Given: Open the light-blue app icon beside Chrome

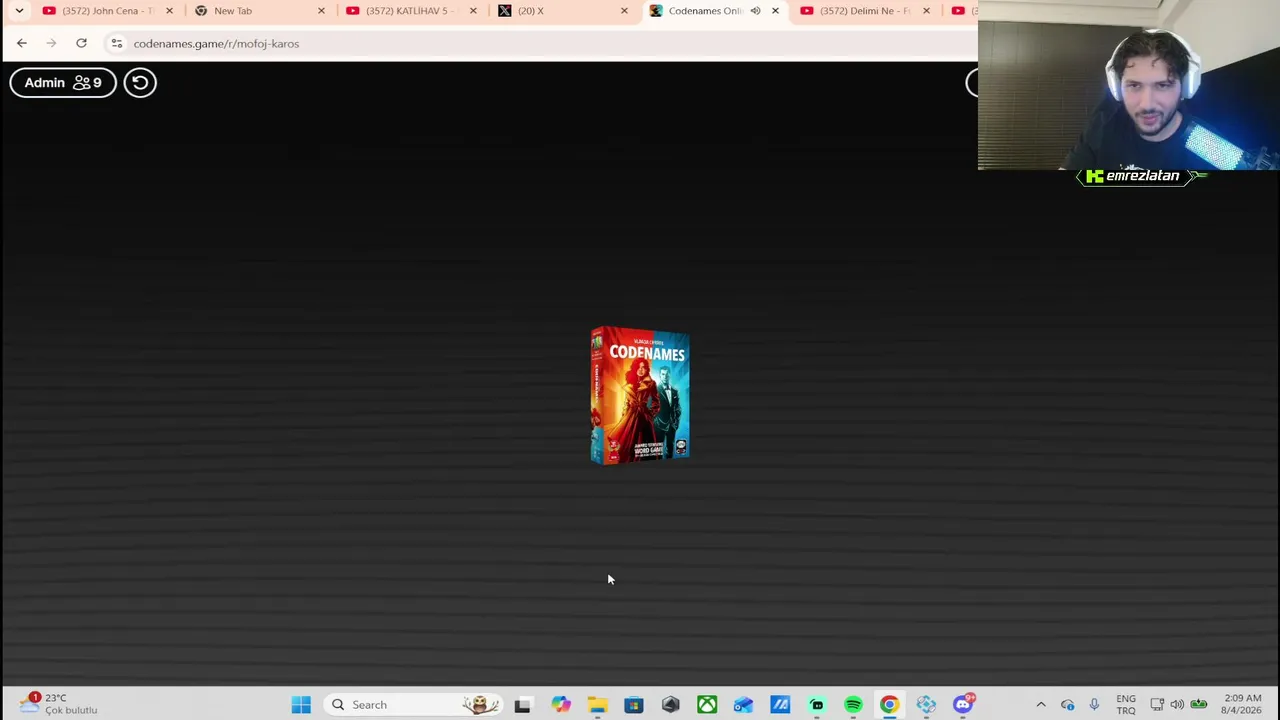Looking at the screenshot, I should click(x=926, y=705).
